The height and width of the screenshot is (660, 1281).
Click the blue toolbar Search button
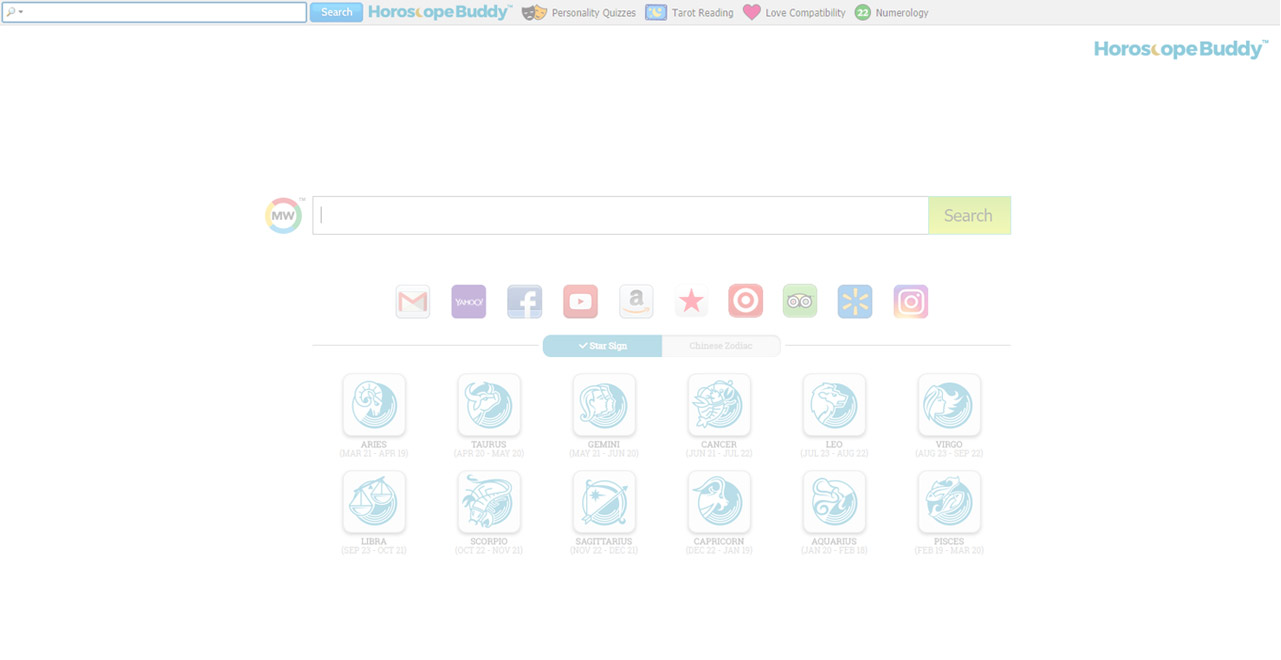pos(336,12)
